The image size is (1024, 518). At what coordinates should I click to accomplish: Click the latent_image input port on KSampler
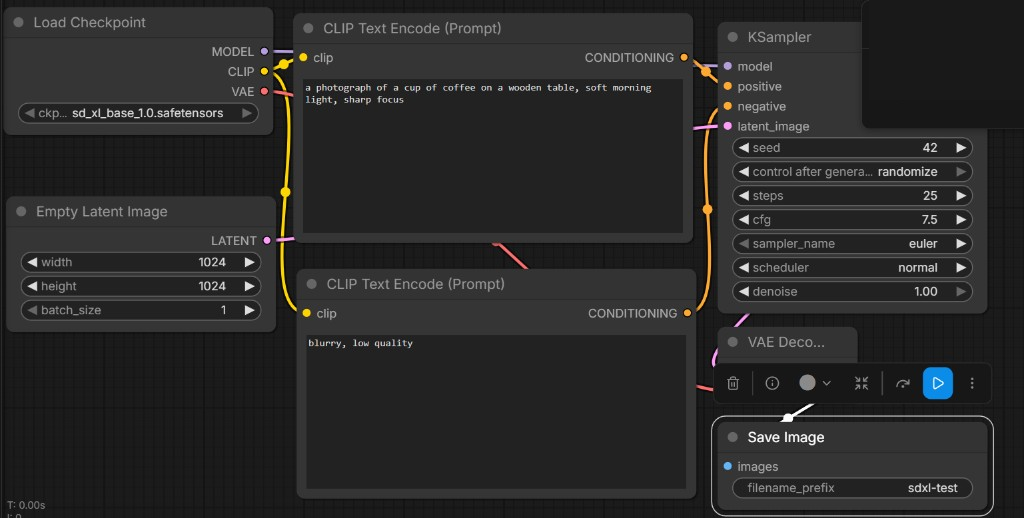click(x=728, y=126)
